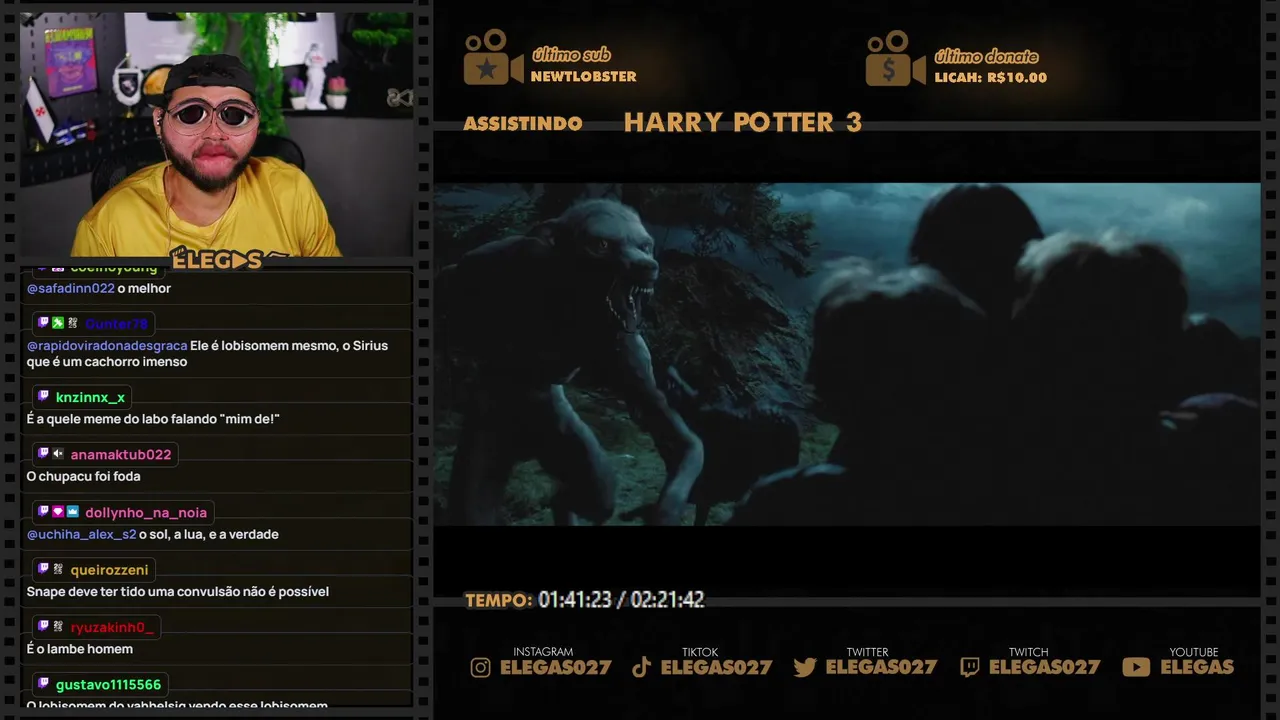Click the message about Snape having a convulsão
This screenshot has width=1280, height=720.
tap(177, 592)
